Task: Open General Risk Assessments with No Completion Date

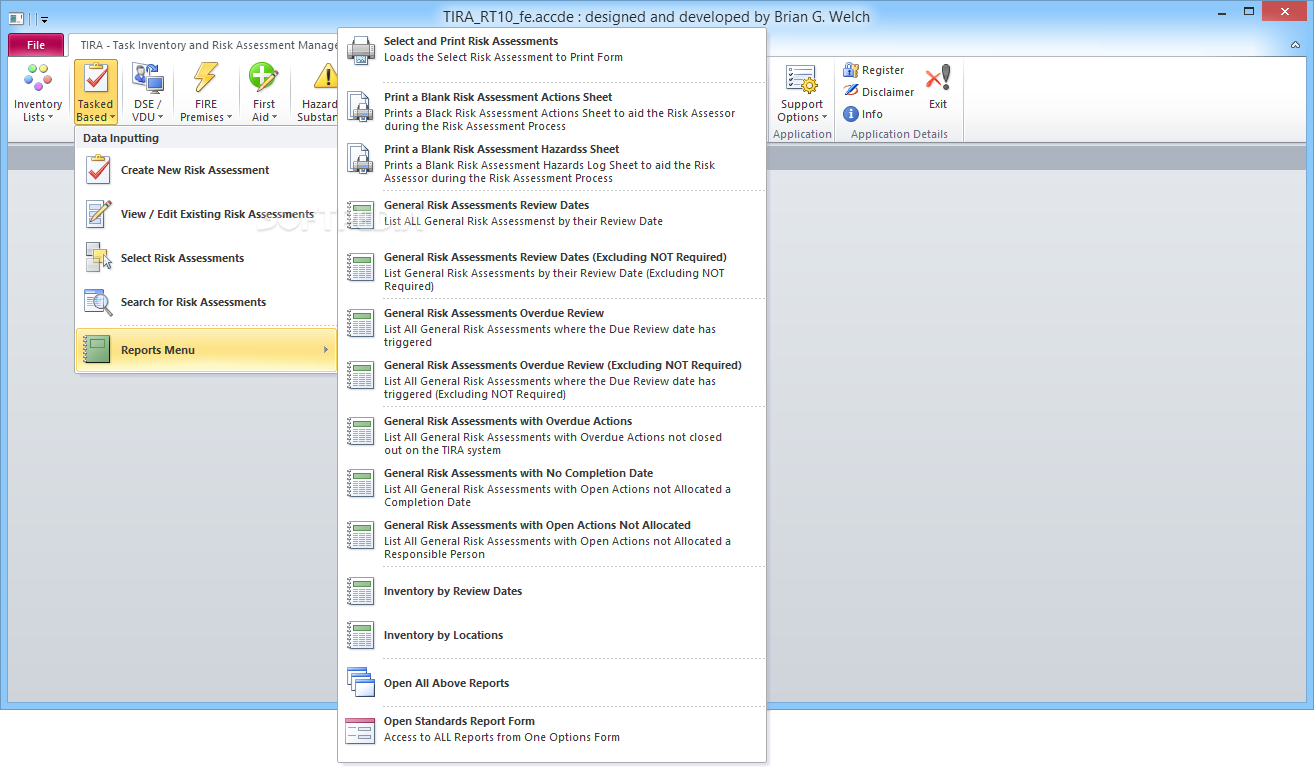Action: (x=552, y=487)
